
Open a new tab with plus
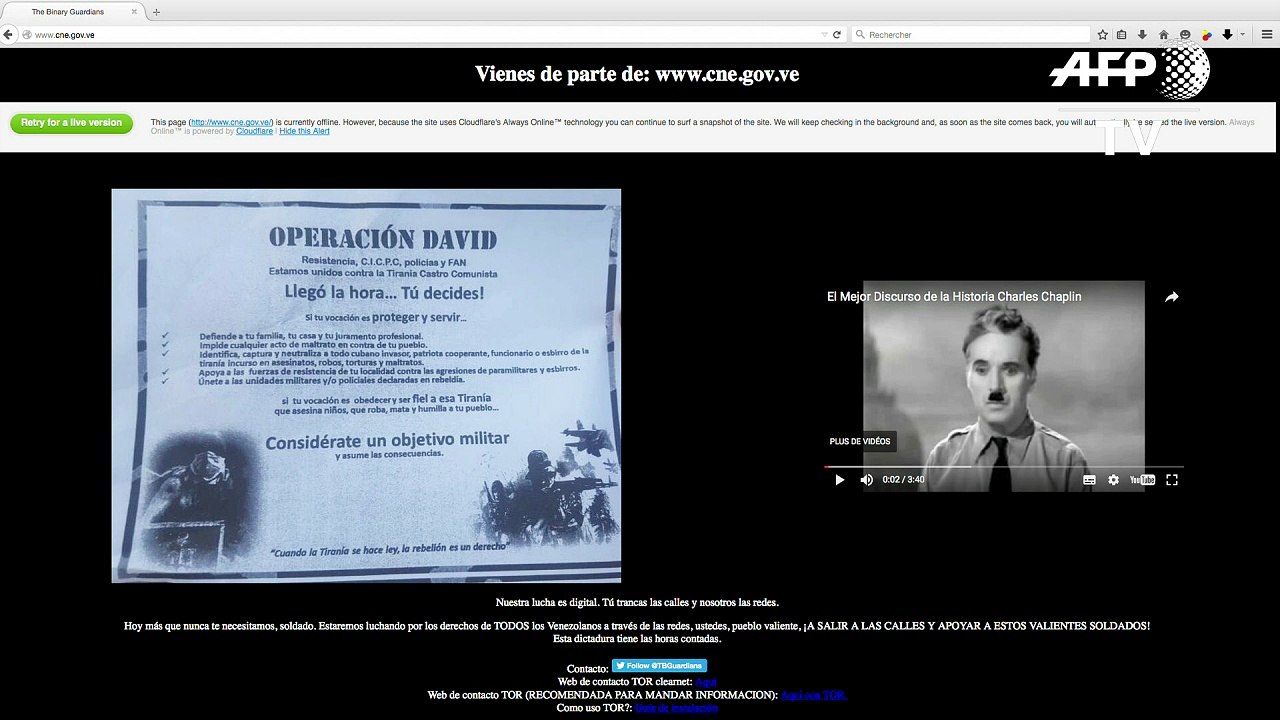[x=156, y=12]
